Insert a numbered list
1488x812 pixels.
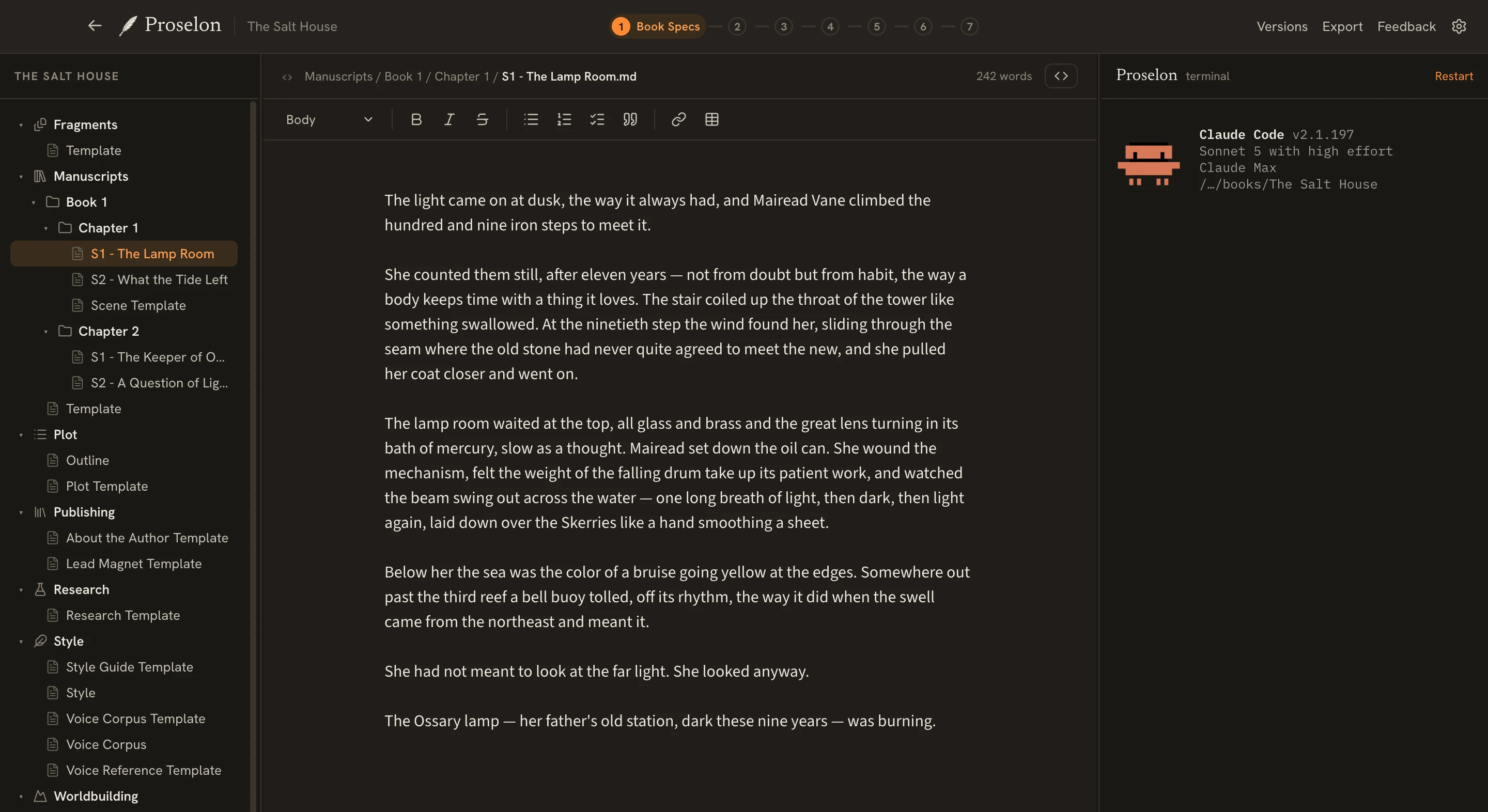564,119
